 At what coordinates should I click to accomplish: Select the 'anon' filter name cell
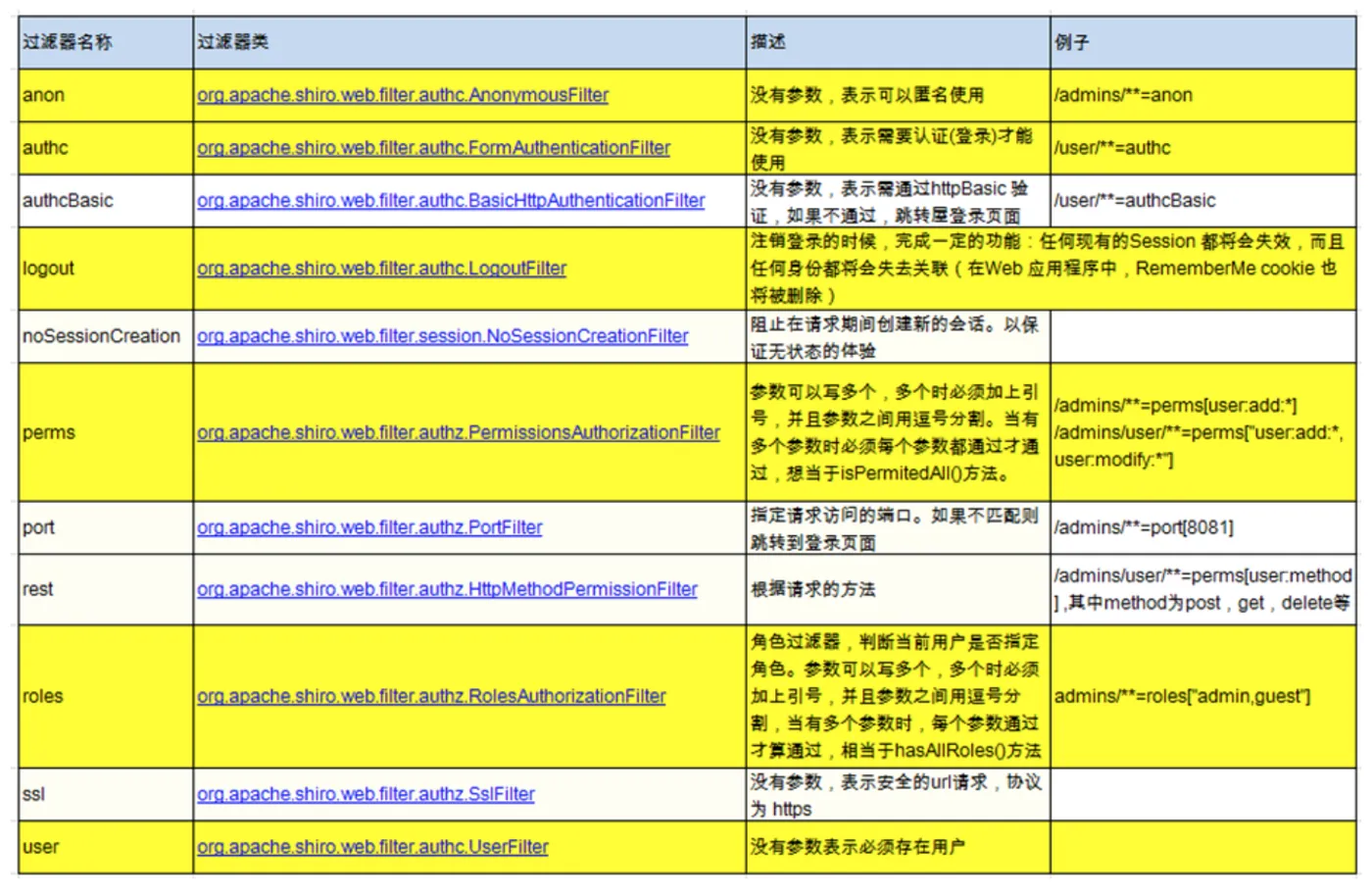click(x=106, y=95)
